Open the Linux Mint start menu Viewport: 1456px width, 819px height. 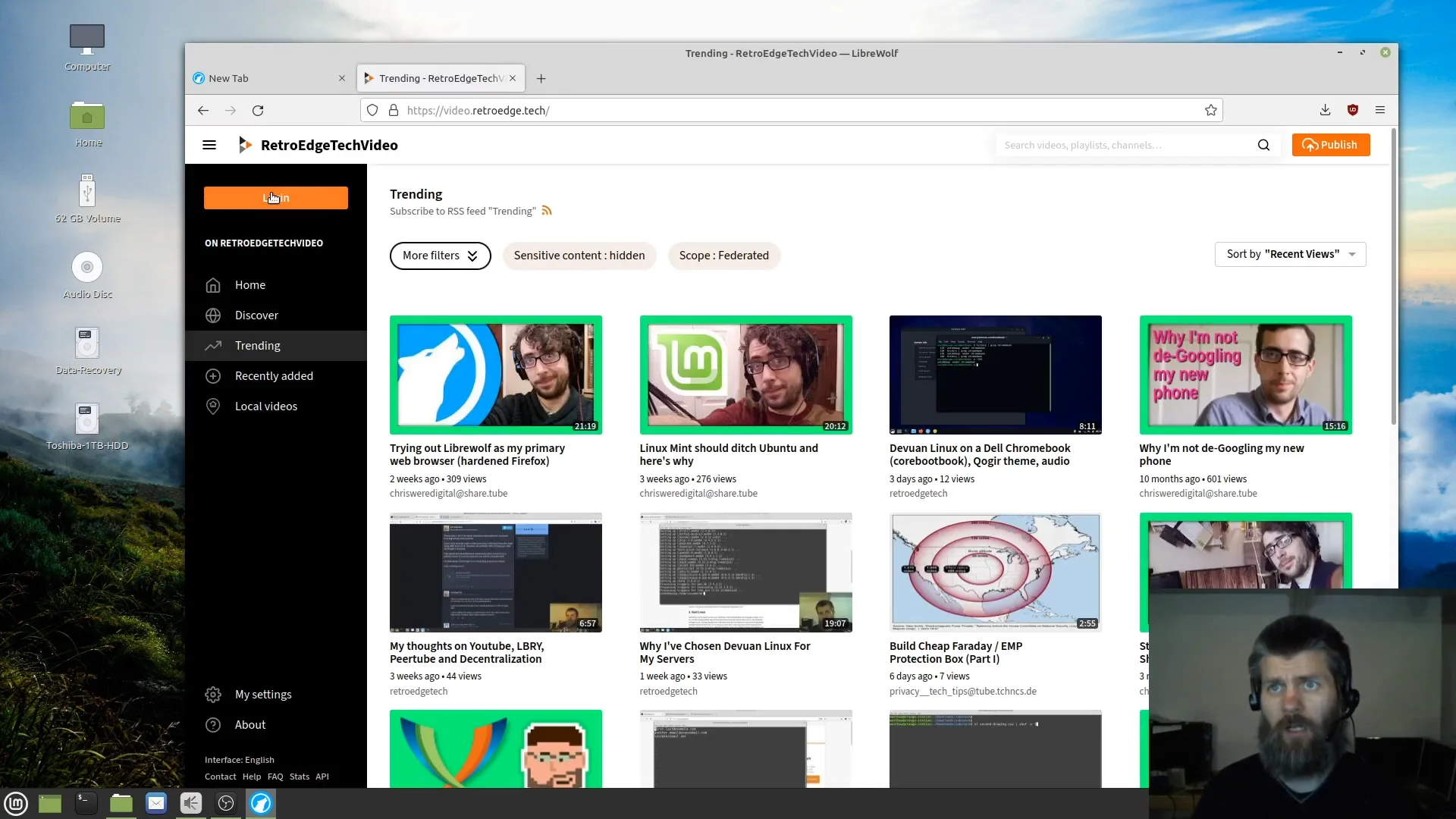16,803
